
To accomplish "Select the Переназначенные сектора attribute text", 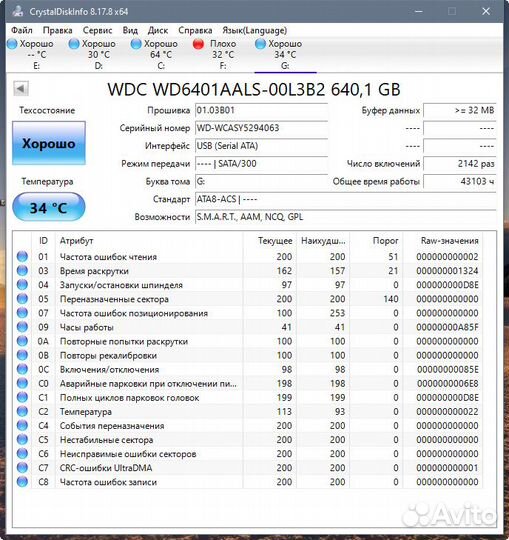I will (x=114, y=299).
